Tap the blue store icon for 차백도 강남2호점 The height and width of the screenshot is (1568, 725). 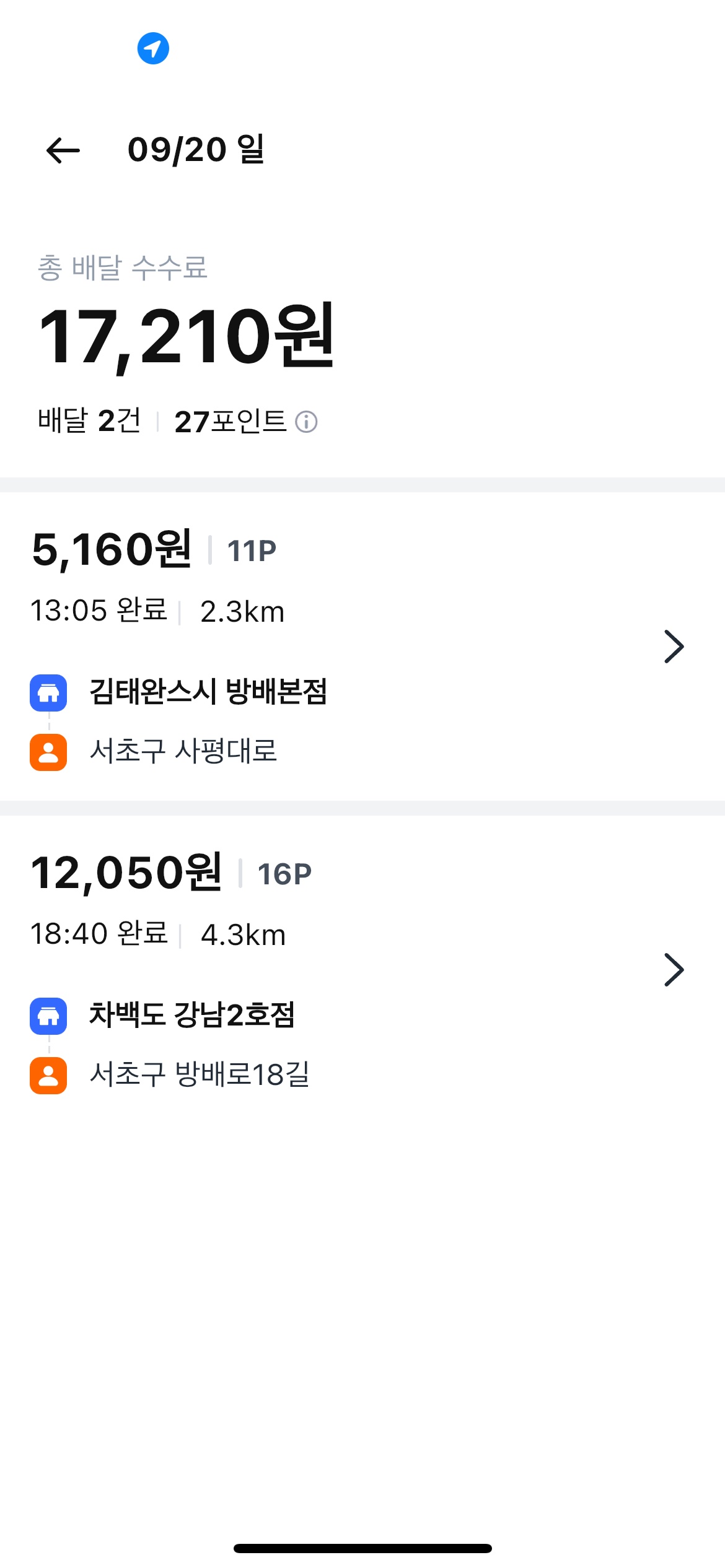point(48,1016)
